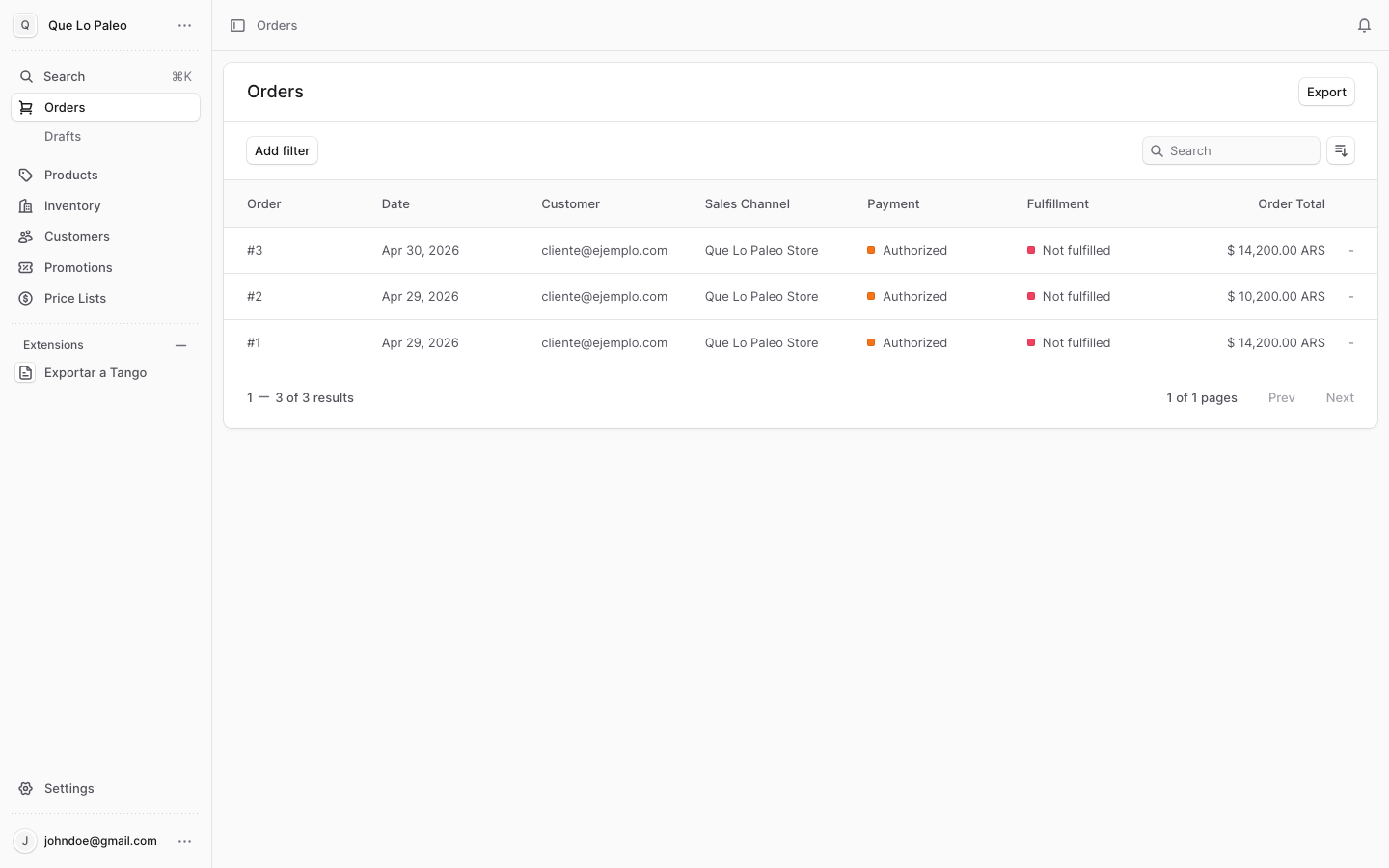Click Add filter button
Viewport: 1389px width, 868px height.
[x=282, y=150]
